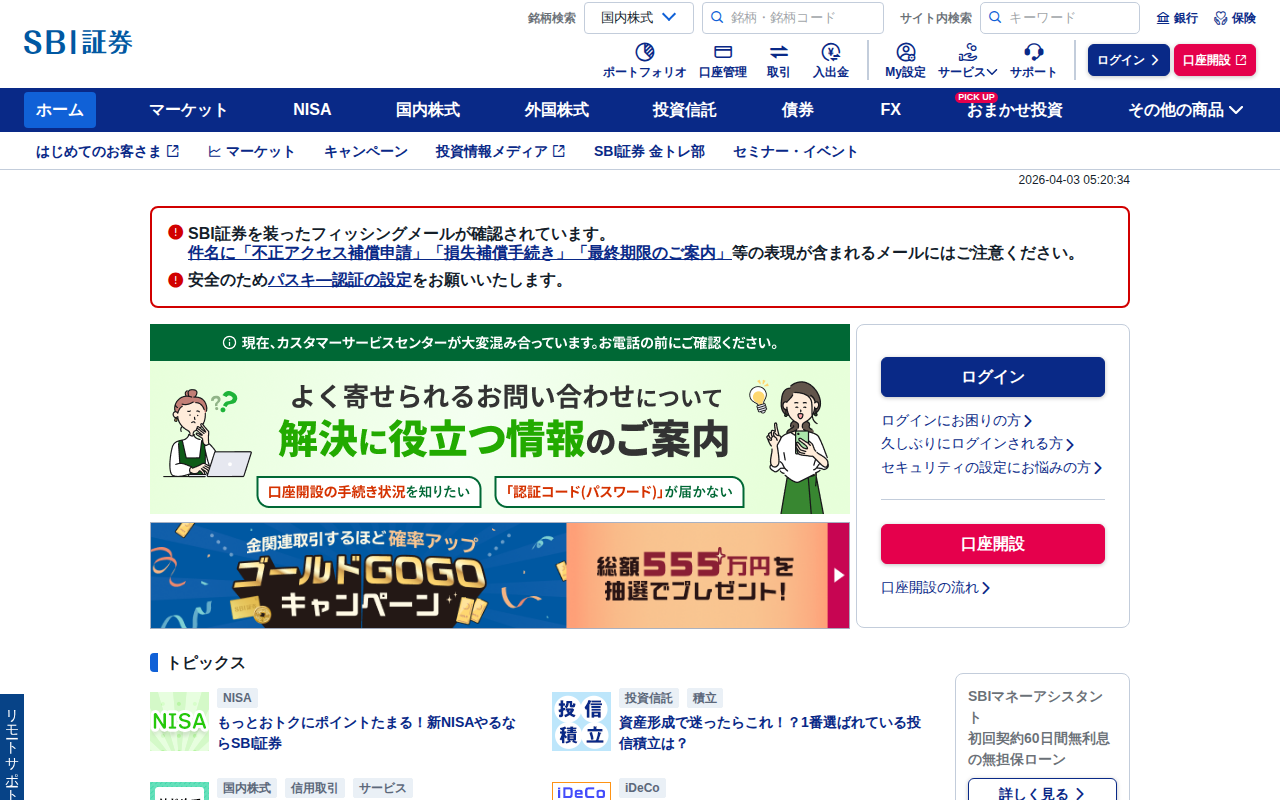Click the よく寄せられるお問い合わせ banner
This screenshot has height=800, width=1280.
pos(500,419)
